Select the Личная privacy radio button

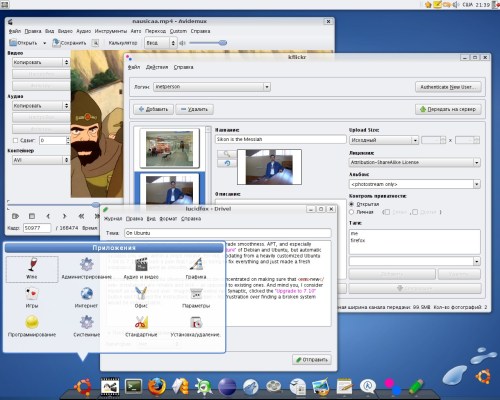(351, 212)
